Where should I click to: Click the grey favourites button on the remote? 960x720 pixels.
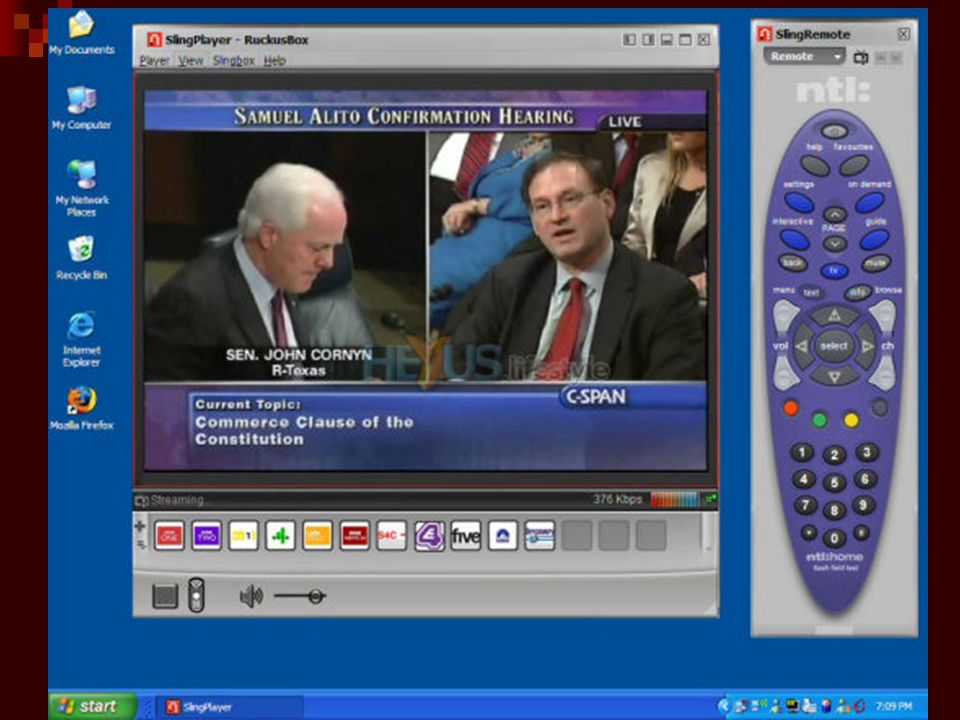(853, 165)
